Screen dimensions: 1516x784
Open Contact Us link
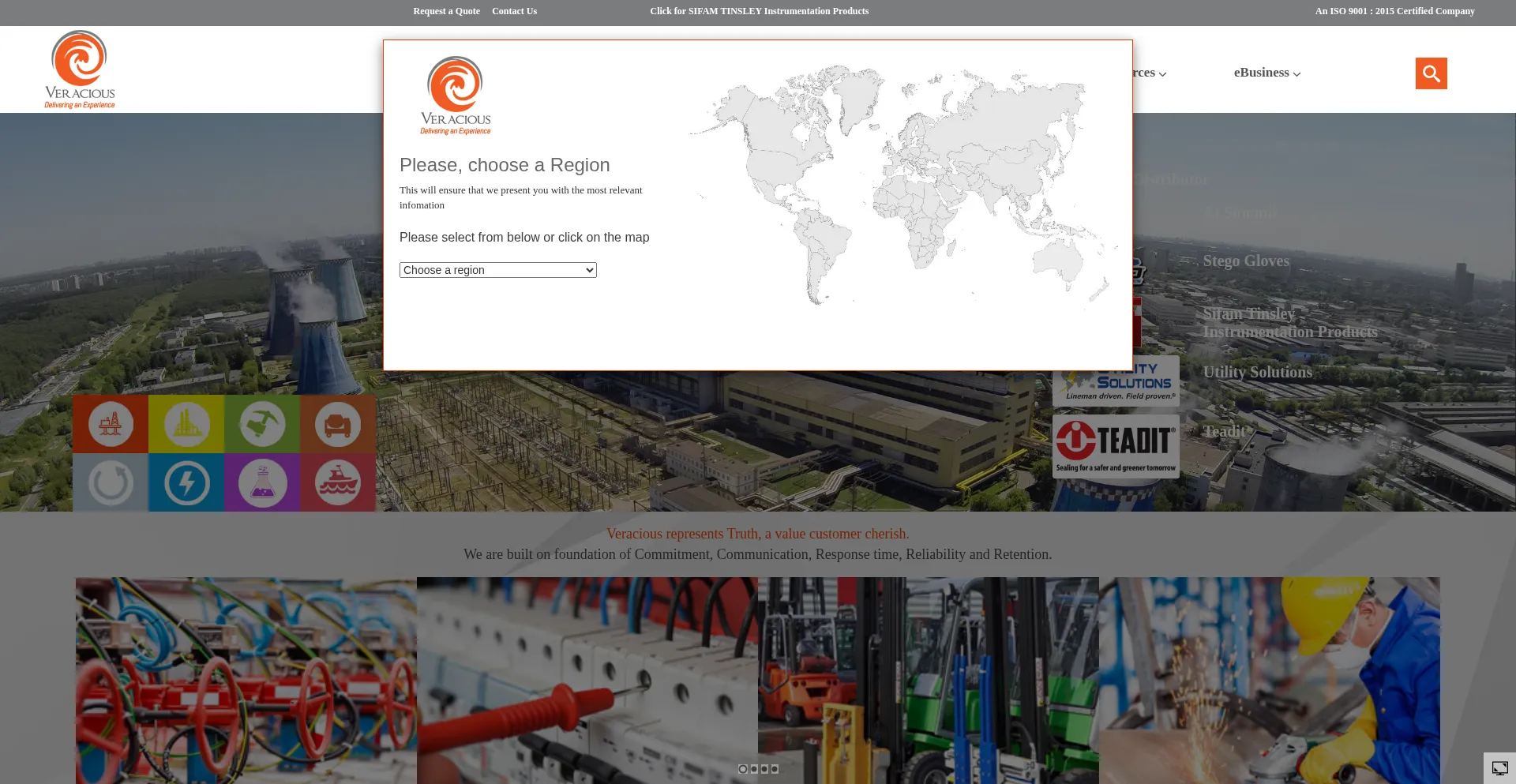[x=514, y=11]
